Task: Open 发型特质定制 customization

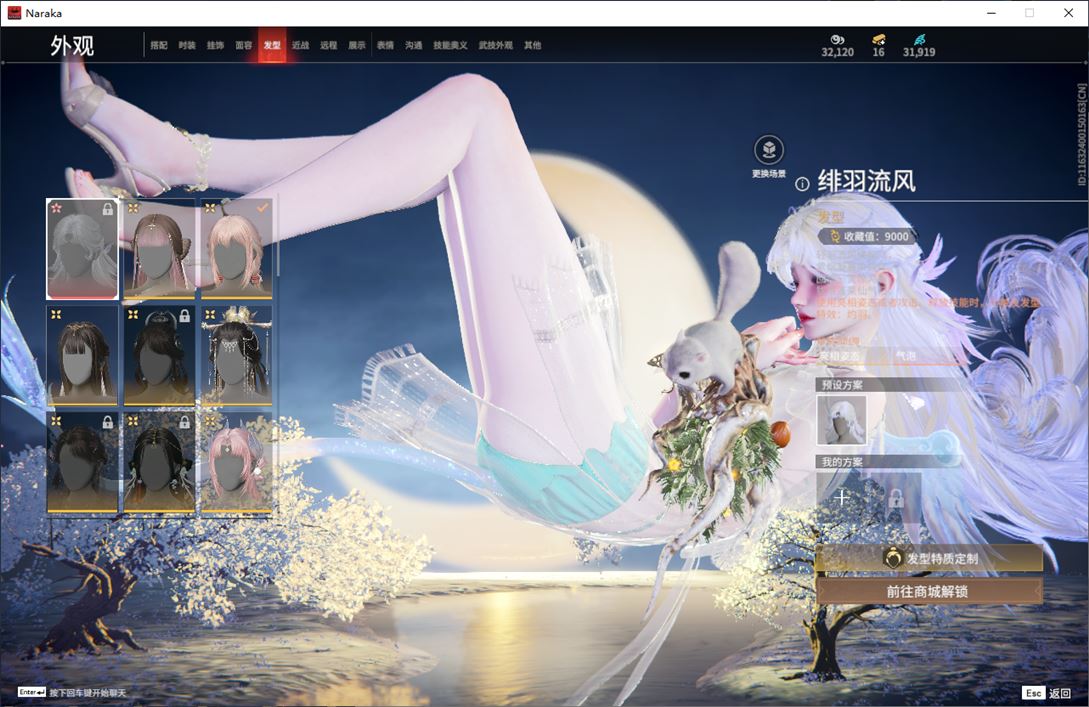Action: pos(929,558)
